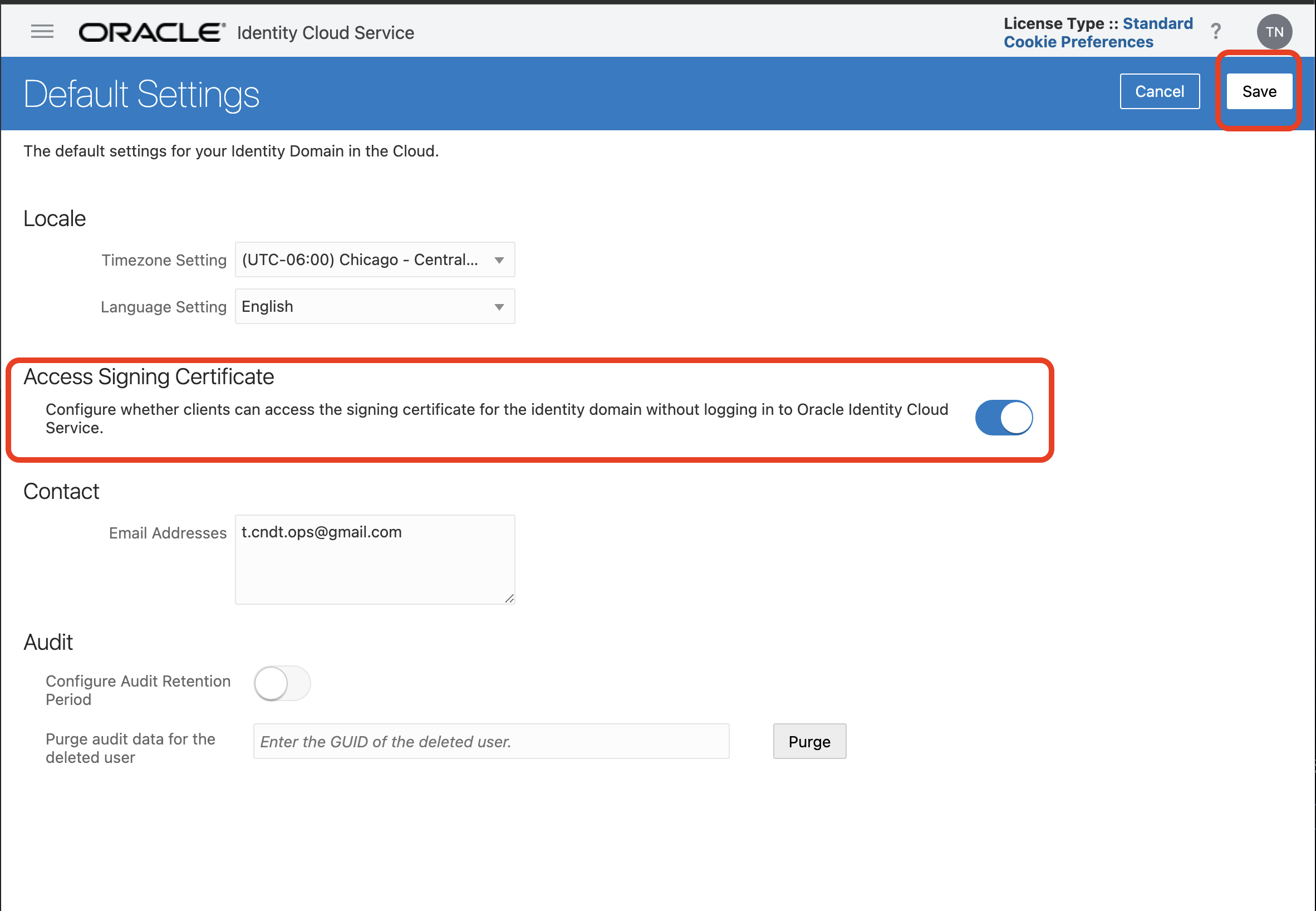Enable Configure Audit Retention Period switch

(x=282, y=683)
